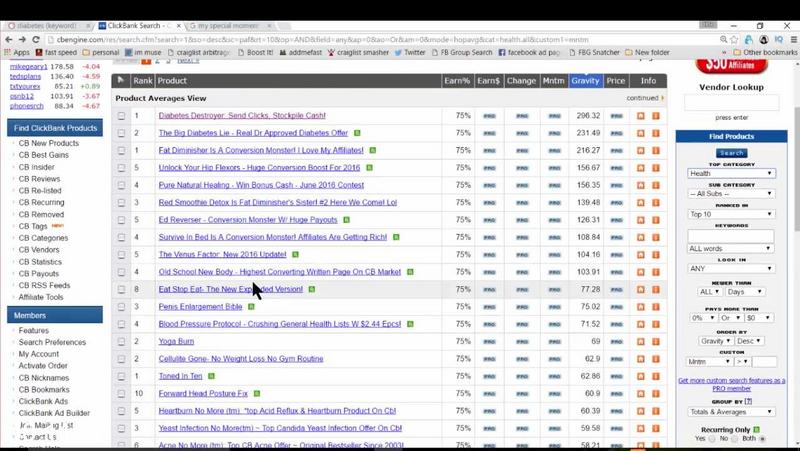Image resolution: width=800 pixels, height=451 pixels.
Task: Open the Top Category Health dropdown
Action: tap(731, 173)
